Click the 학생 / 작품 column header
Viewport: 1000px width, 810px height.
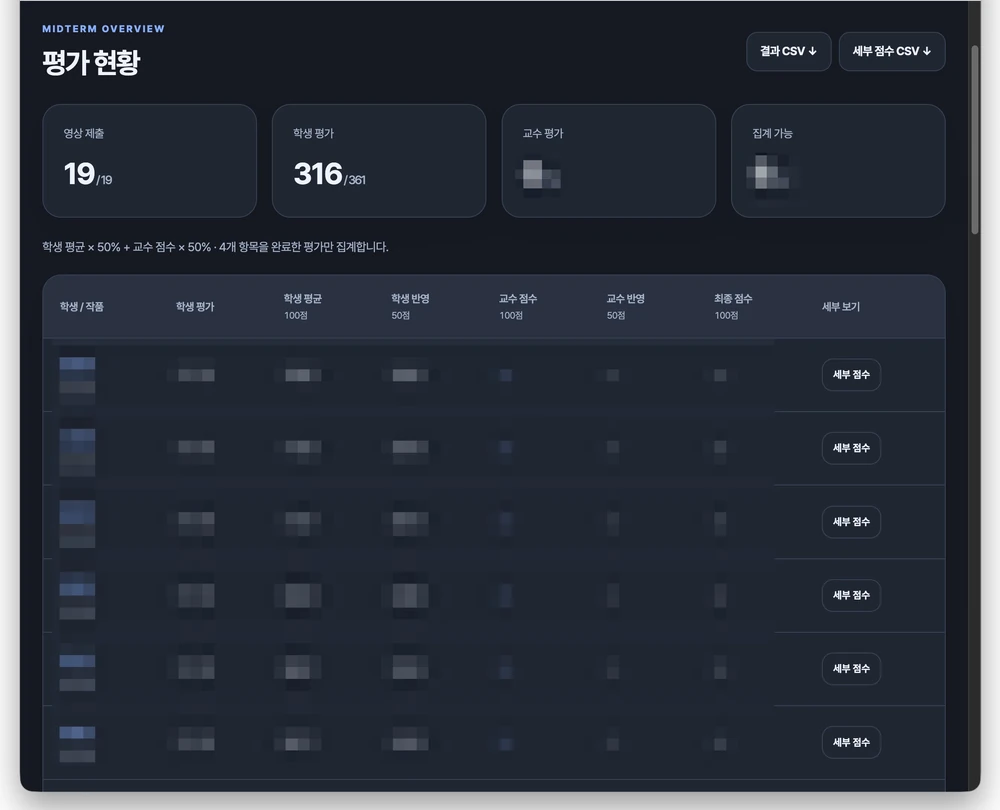click(82, 307)
